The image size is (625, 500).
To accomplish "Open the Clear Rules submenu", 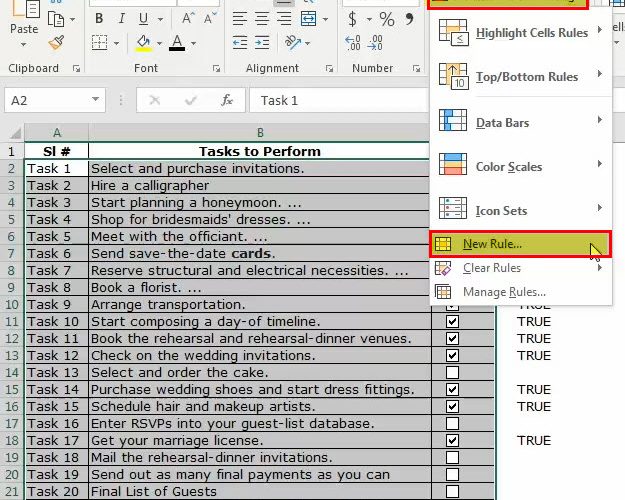I will (521, 268).
